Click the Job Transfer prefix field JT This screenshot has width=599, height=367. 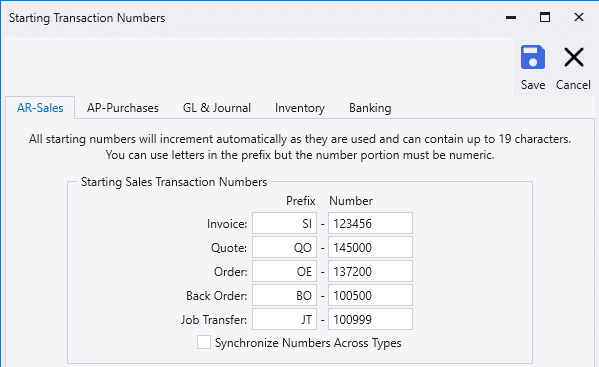coord(284,319)
